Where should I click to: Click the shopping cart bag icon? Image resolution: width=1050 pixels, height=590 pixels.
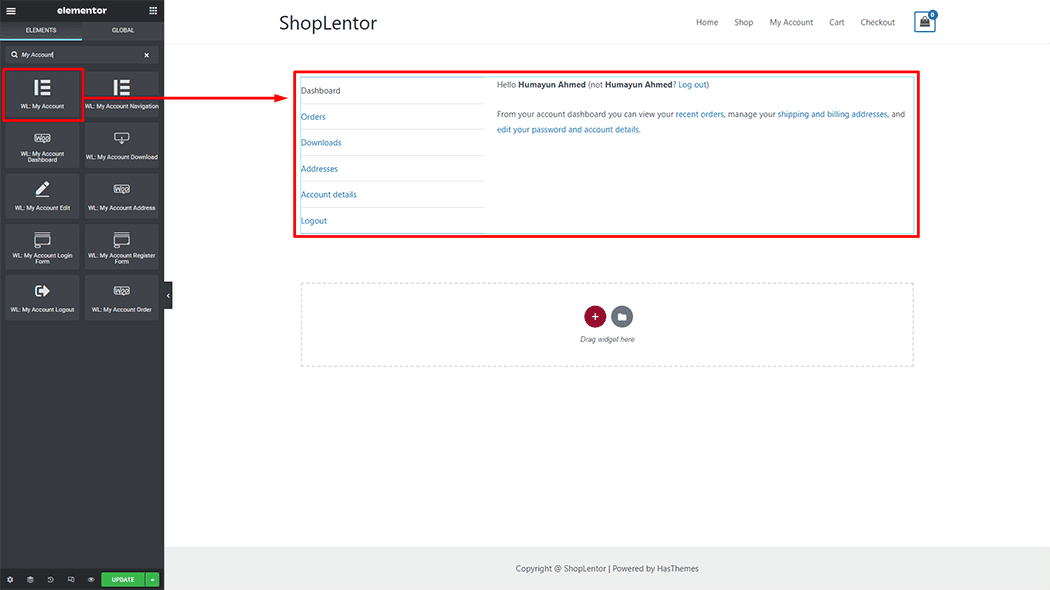(x=924, y=22)
